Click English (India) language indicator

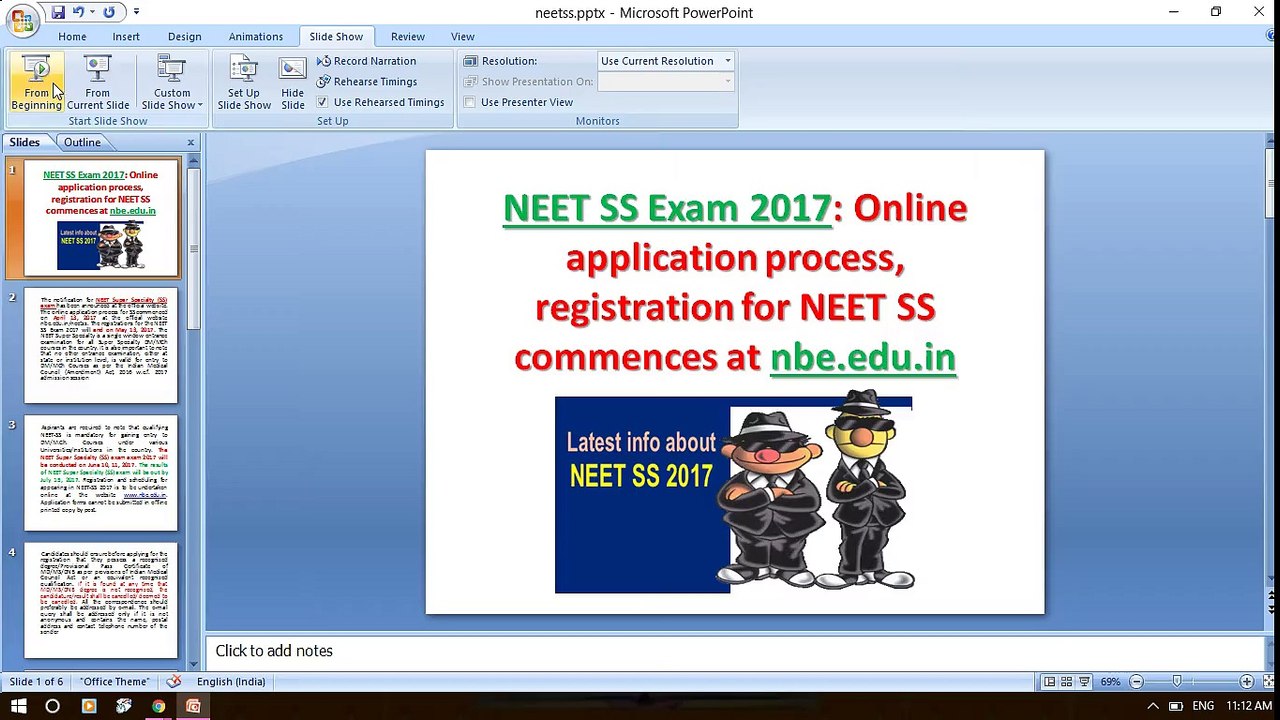231,682
